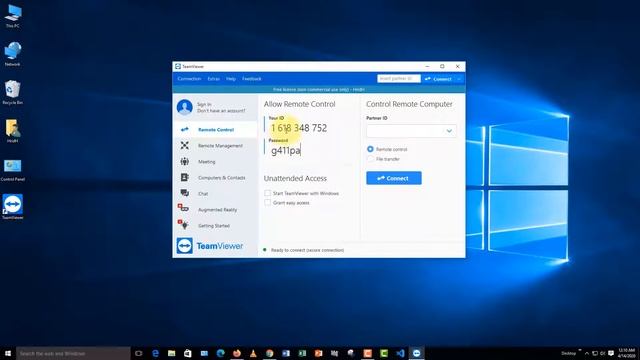Screen dimensions: 640x360
Task: Click the Your ID number 1 618 348 752
Action: [x=299, y=128]
